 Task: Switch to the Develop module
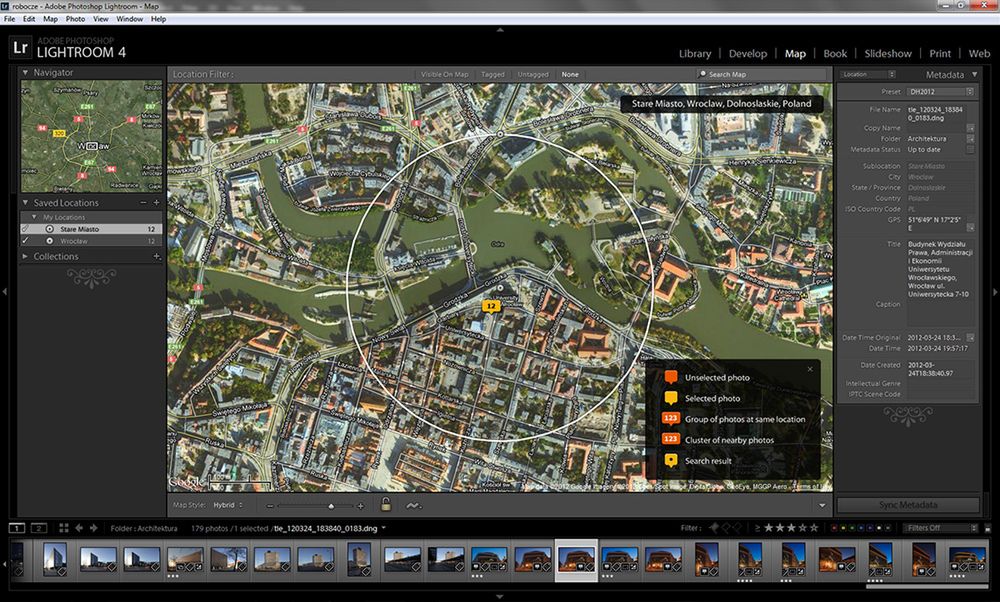(747, 54)
